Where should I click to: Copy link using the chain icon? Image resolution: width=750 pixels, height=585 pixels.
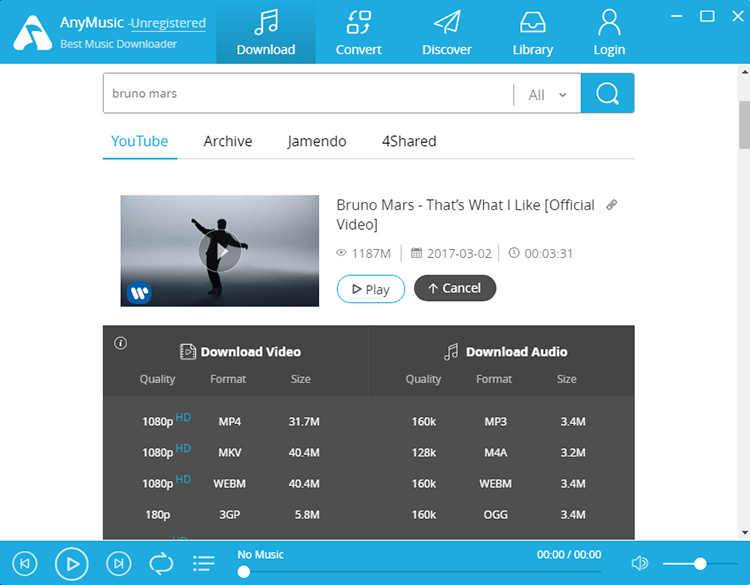[611, 205]
